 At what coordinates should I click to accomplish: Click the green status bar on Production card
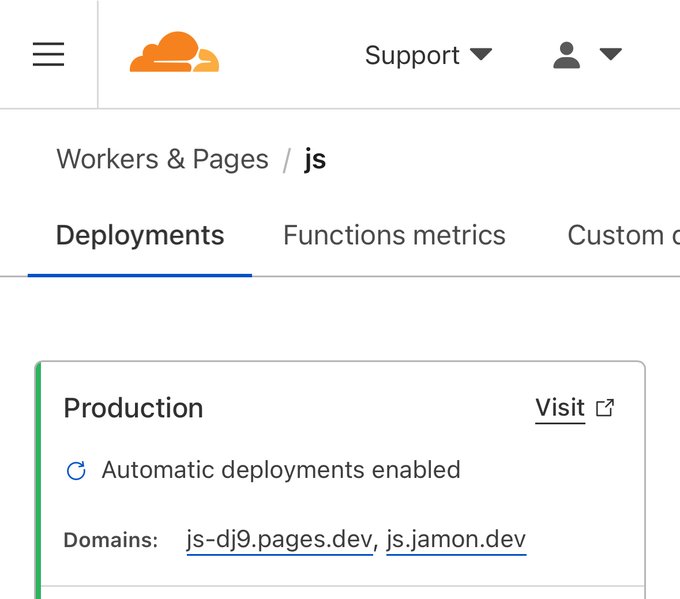coord(38,480)
